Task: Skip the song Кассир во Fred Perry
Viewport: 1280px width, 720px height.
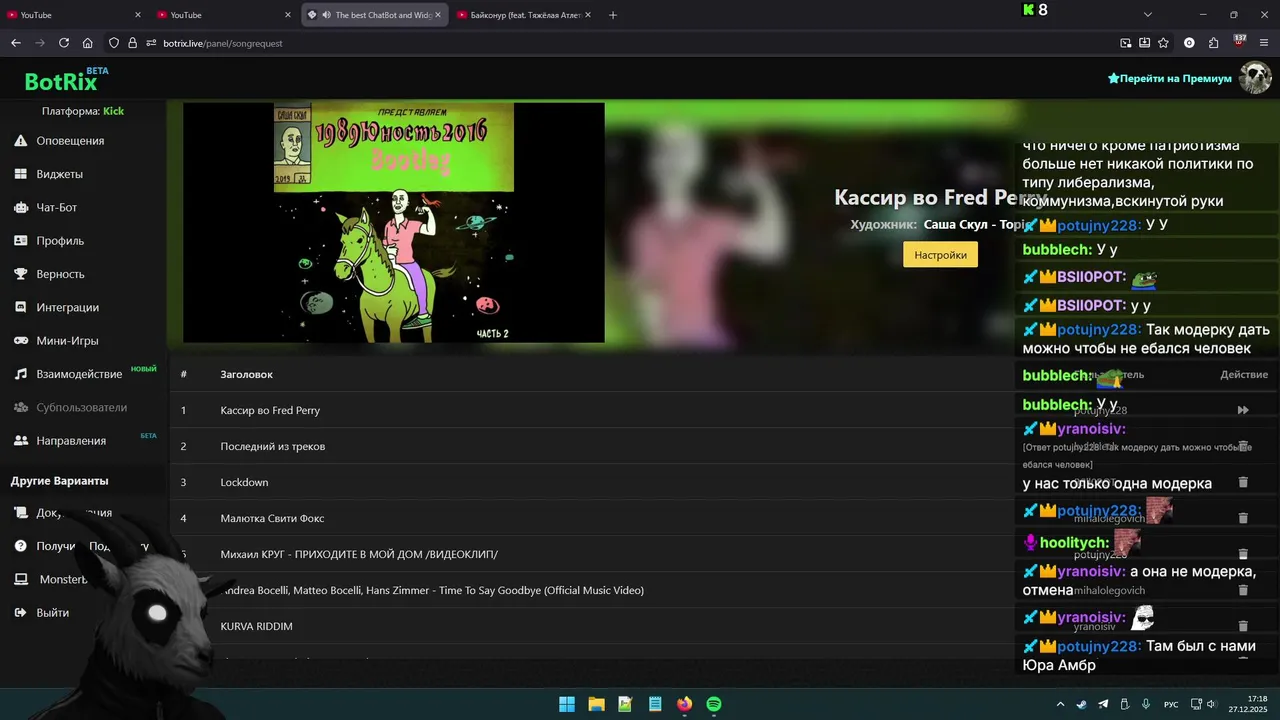Action: 1243,410
